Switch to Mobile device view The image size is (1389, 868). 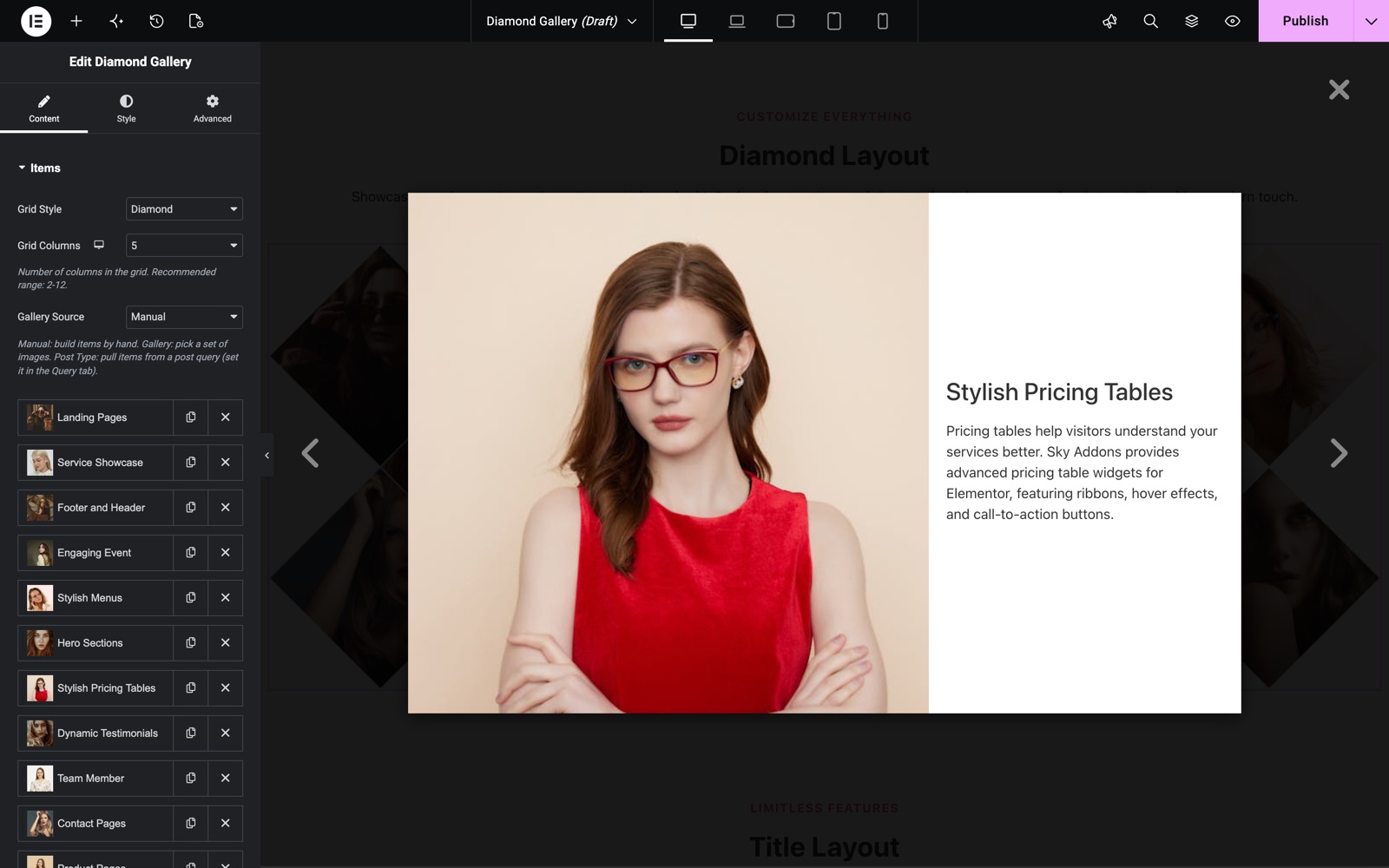click(883, 21)
